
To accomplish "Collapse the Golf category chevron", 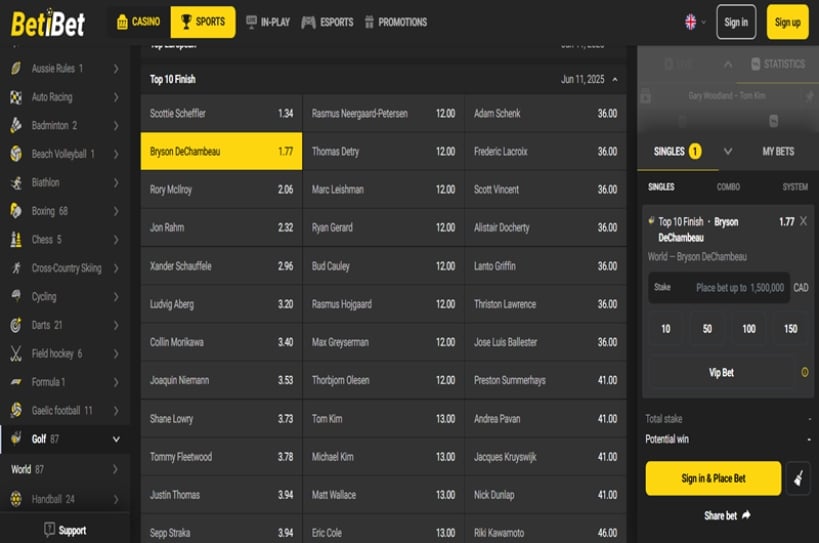I will click(x=116, y=439).
